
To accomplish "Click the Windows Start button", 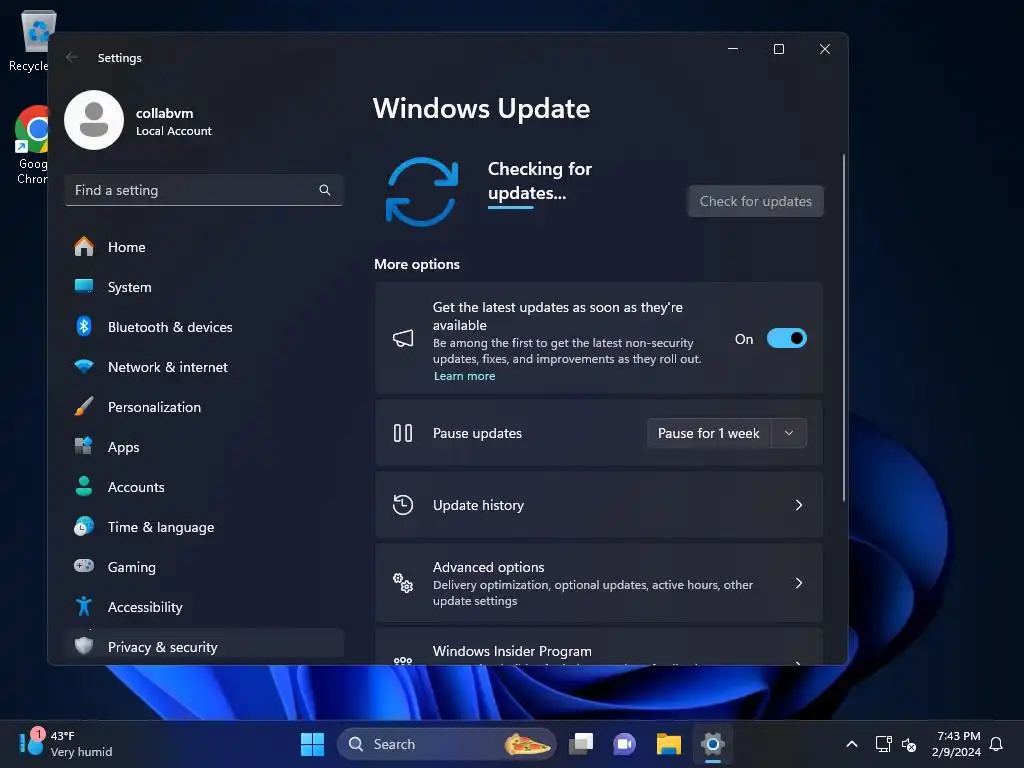I will [x=312, y=744].
